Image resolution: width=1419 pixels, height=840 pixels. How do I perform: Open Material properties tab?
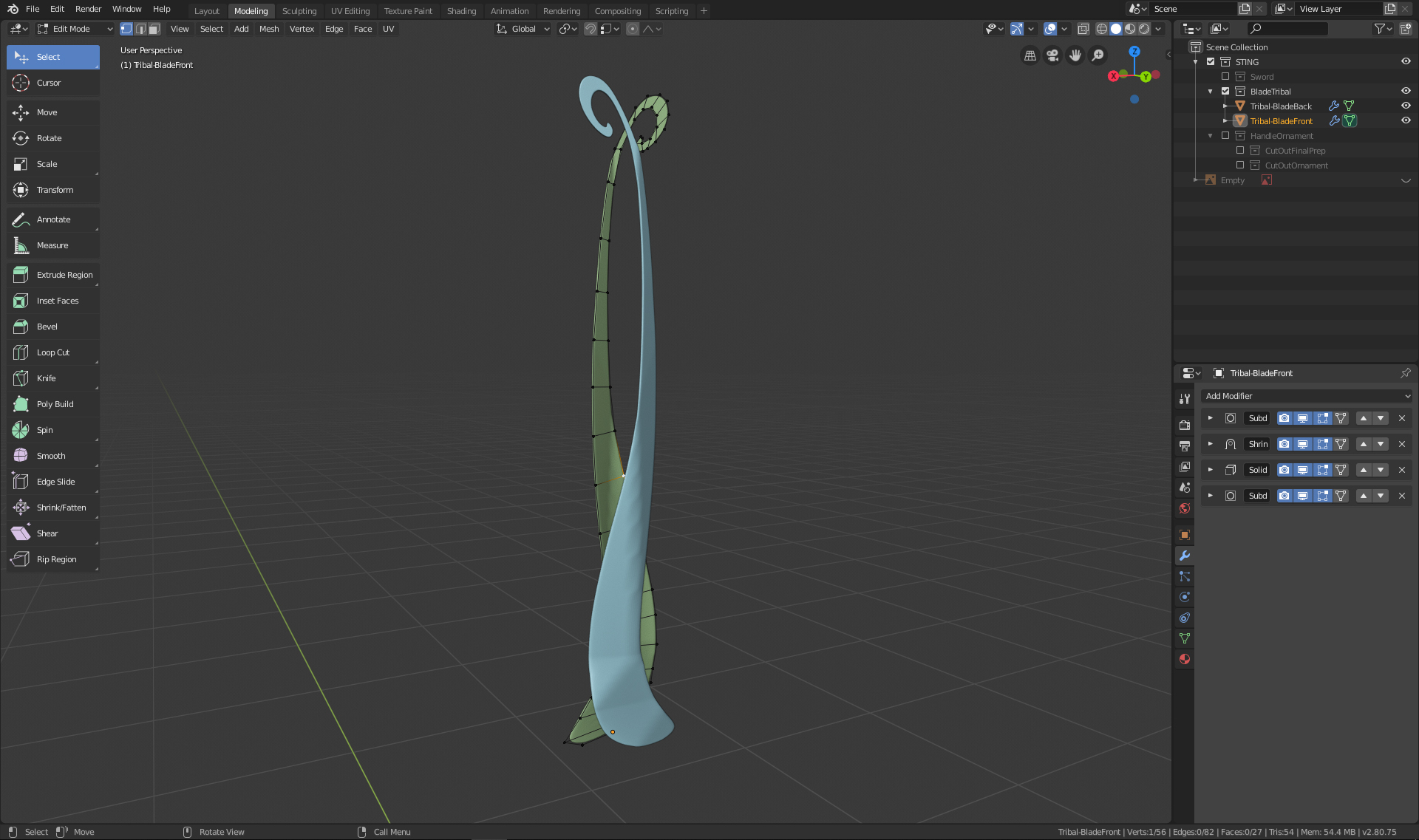click(1185, 659)
